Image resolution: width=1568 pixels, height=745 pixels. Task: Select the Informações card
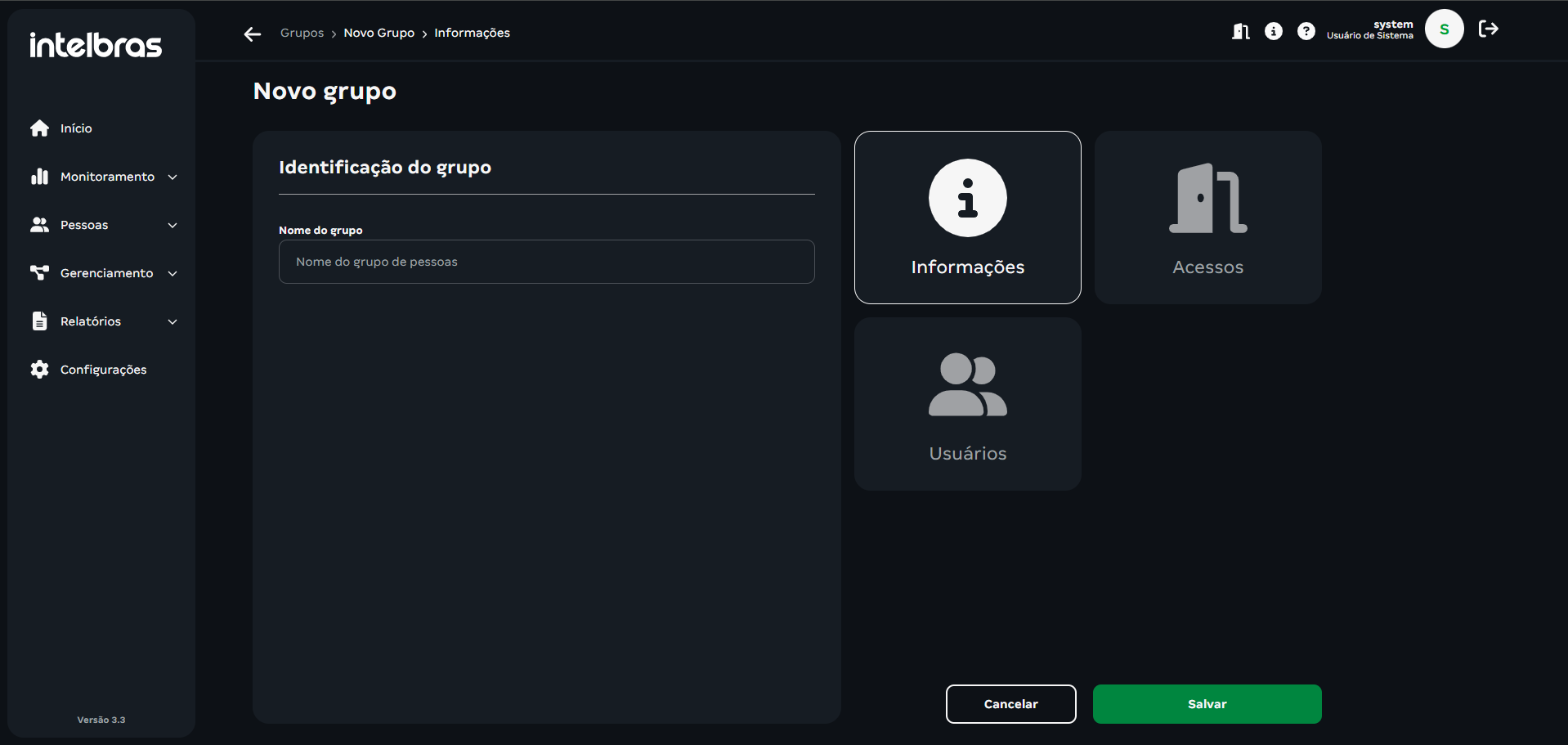tap(967, 218)
